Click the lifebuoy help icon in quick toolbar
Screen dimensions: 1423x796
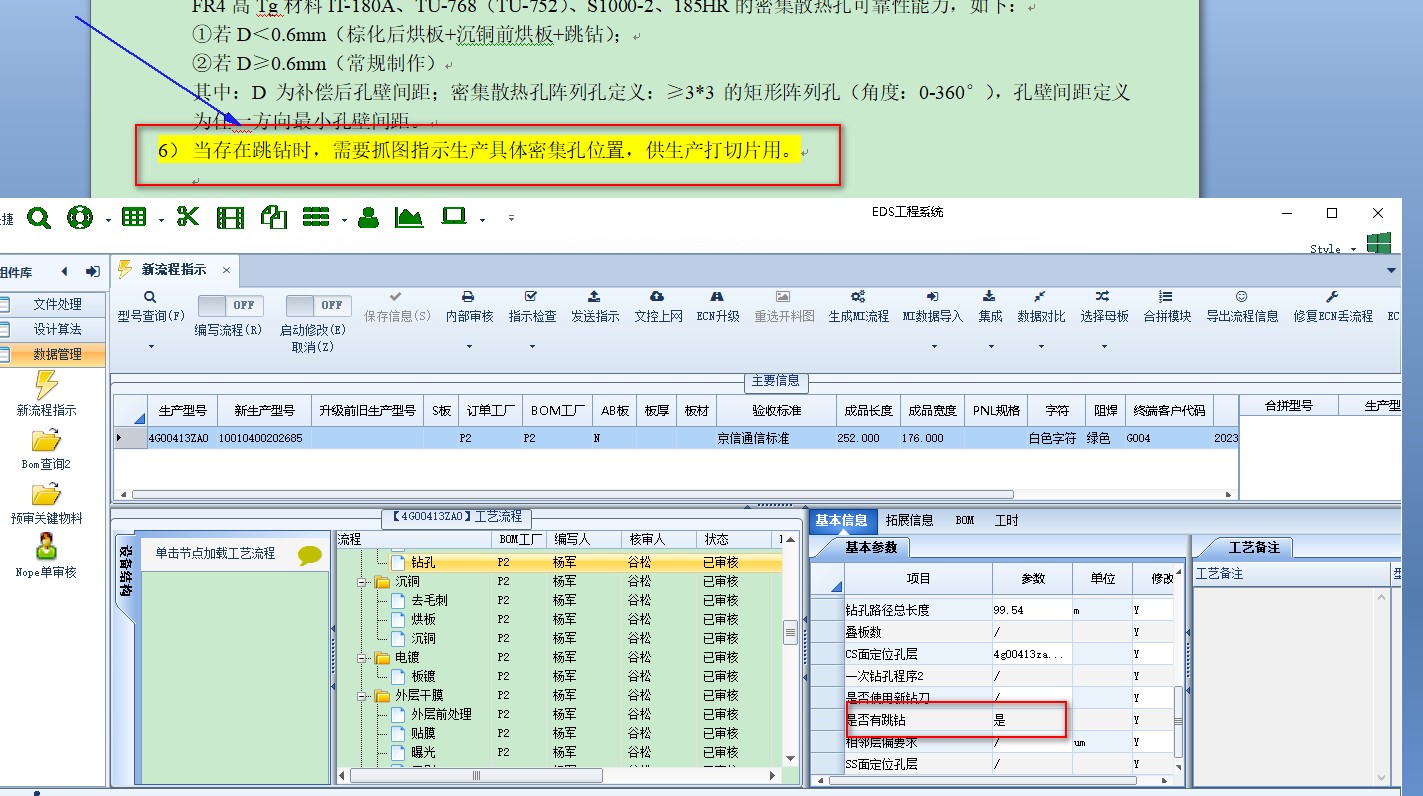tap(80, 217)
